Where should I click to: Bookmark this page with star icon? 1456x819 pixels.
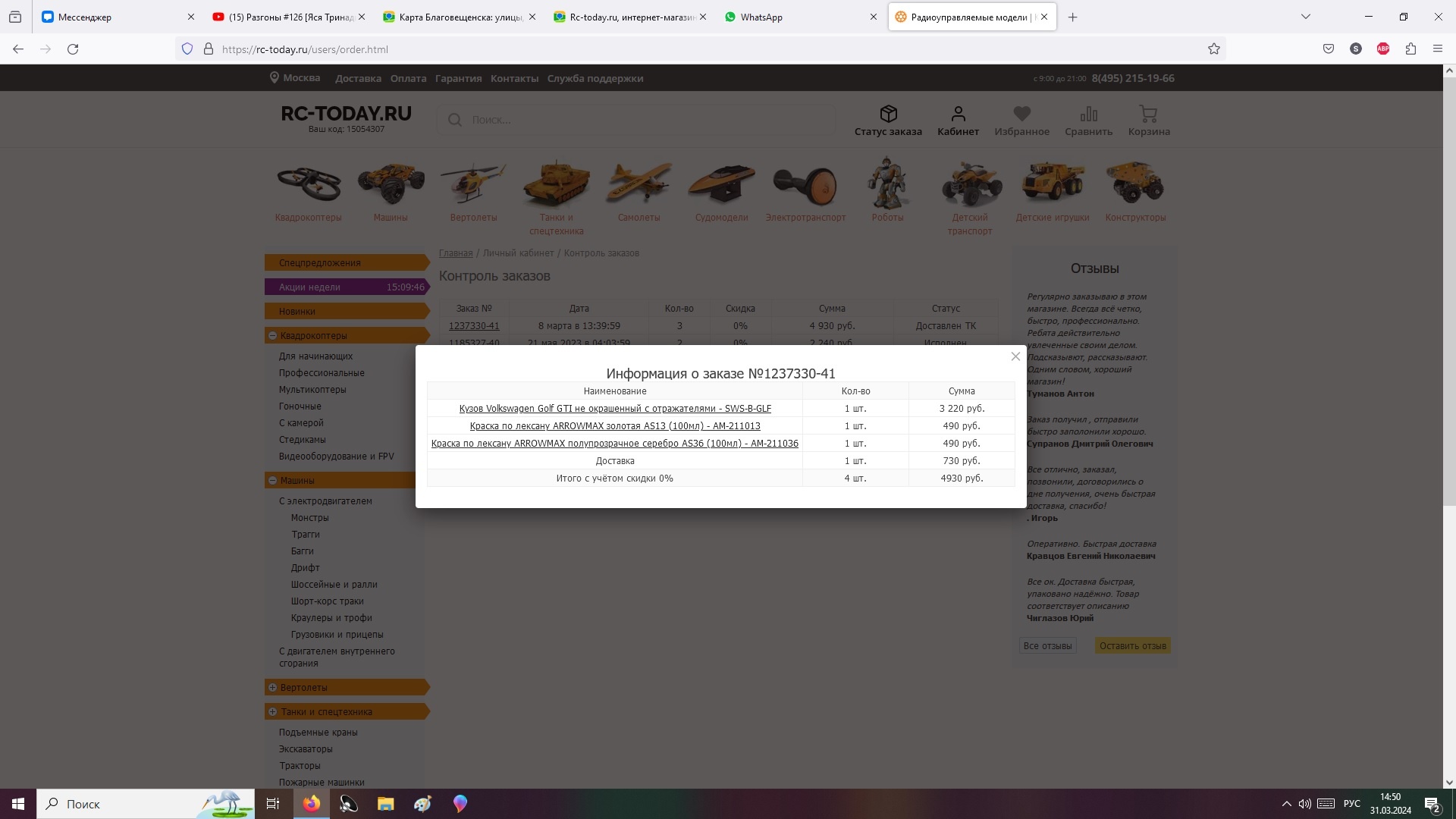(1214, 49)
